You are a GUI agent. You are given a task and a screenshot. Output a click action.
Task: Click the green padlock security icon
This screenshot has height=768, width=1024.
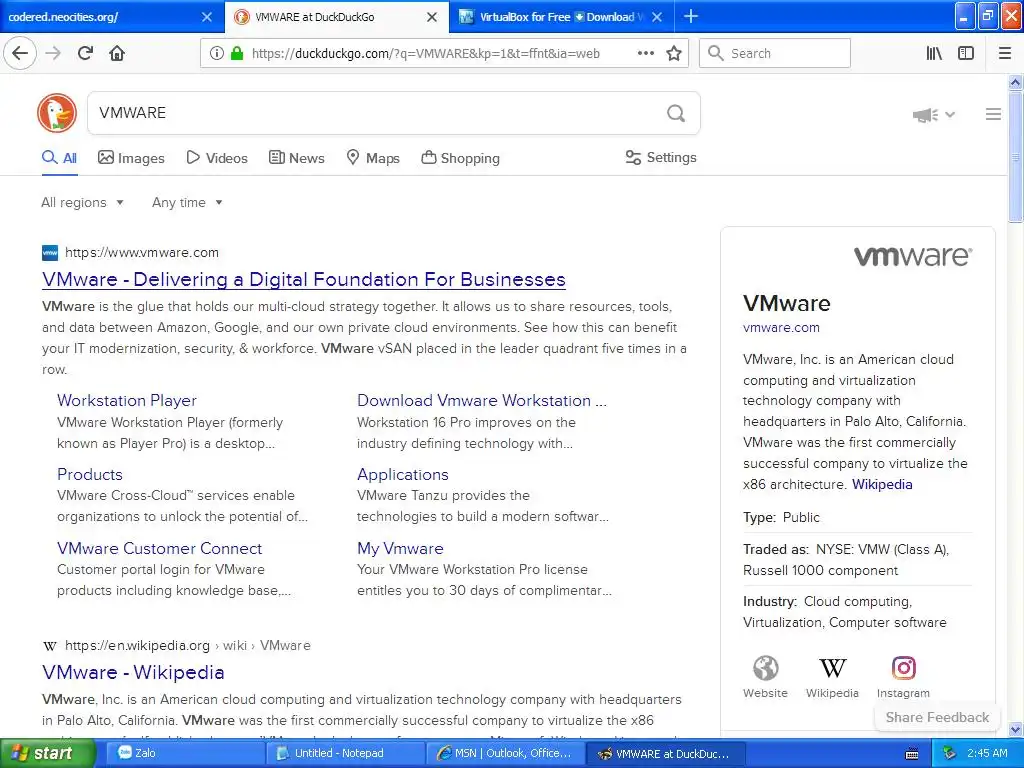[x=236, y=54]
